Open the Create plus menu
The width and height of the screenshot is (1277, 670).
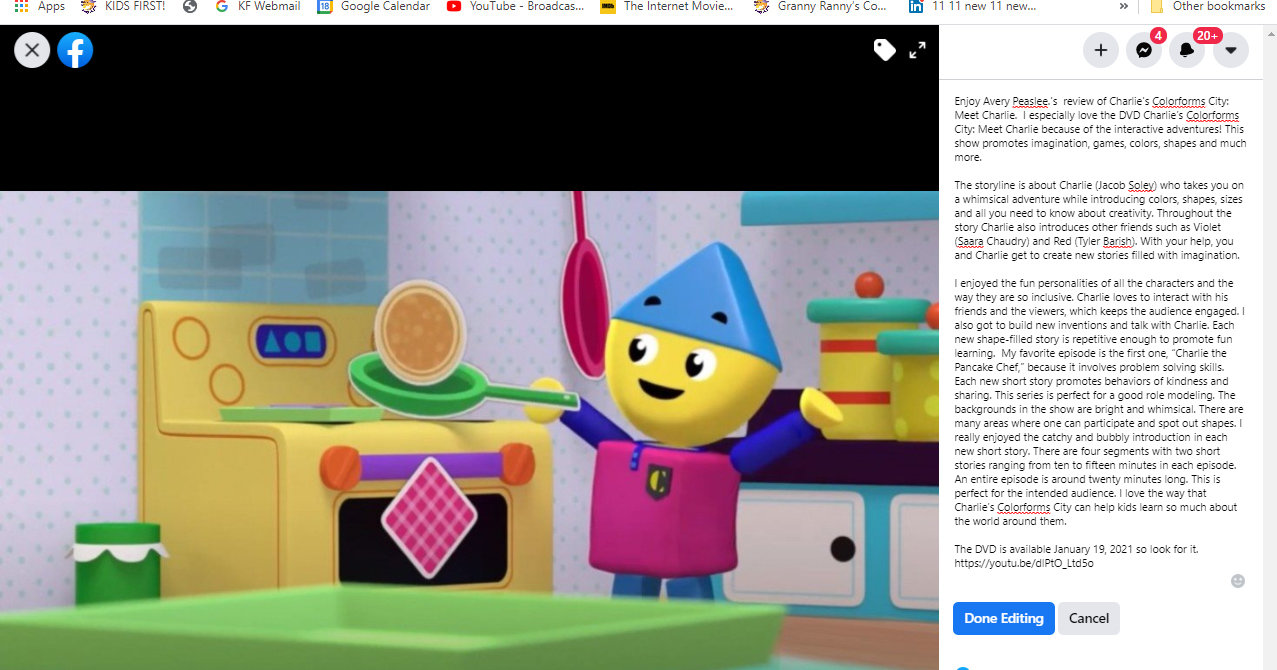[x=1101, y=50]
